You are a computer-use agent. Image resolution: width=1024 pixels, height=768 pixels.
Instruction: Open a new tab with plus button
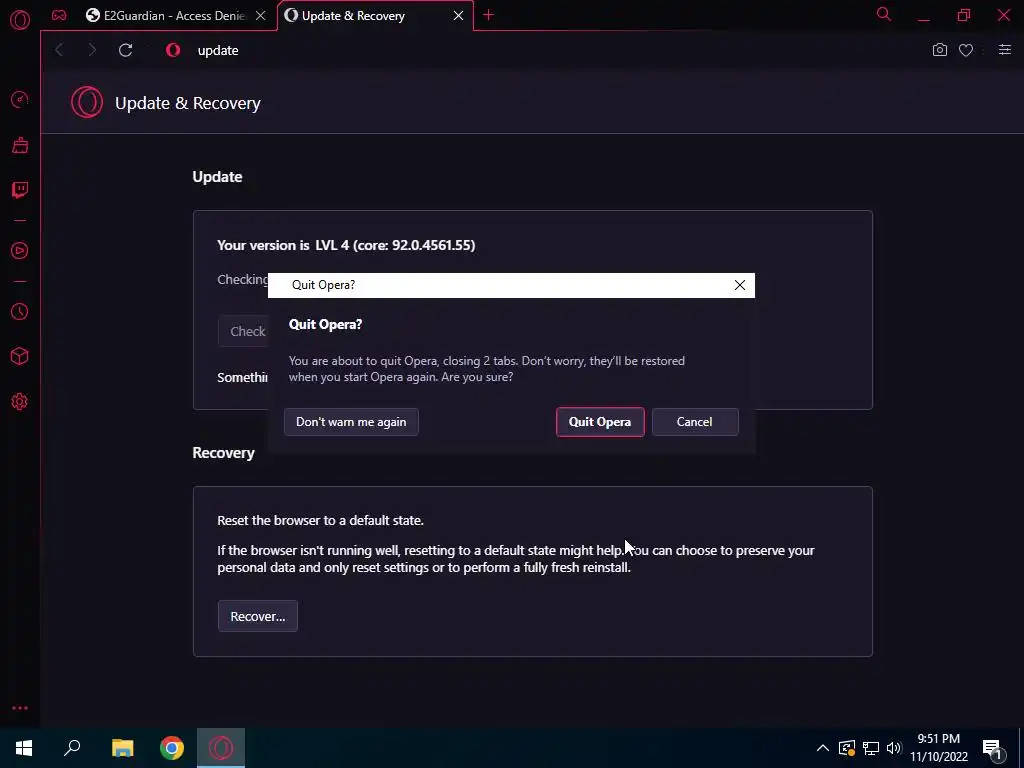coord(488,15)
